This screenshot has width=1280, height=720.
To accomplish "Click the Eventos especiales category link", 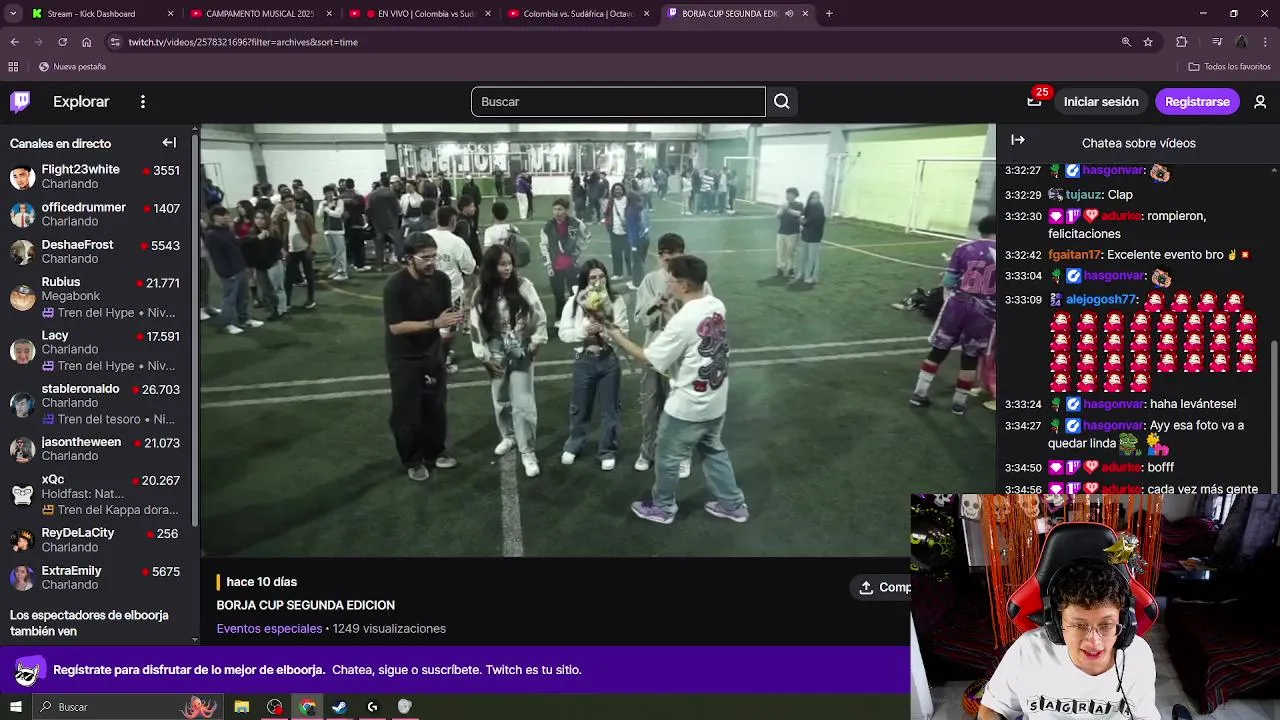I will [269, 629].
